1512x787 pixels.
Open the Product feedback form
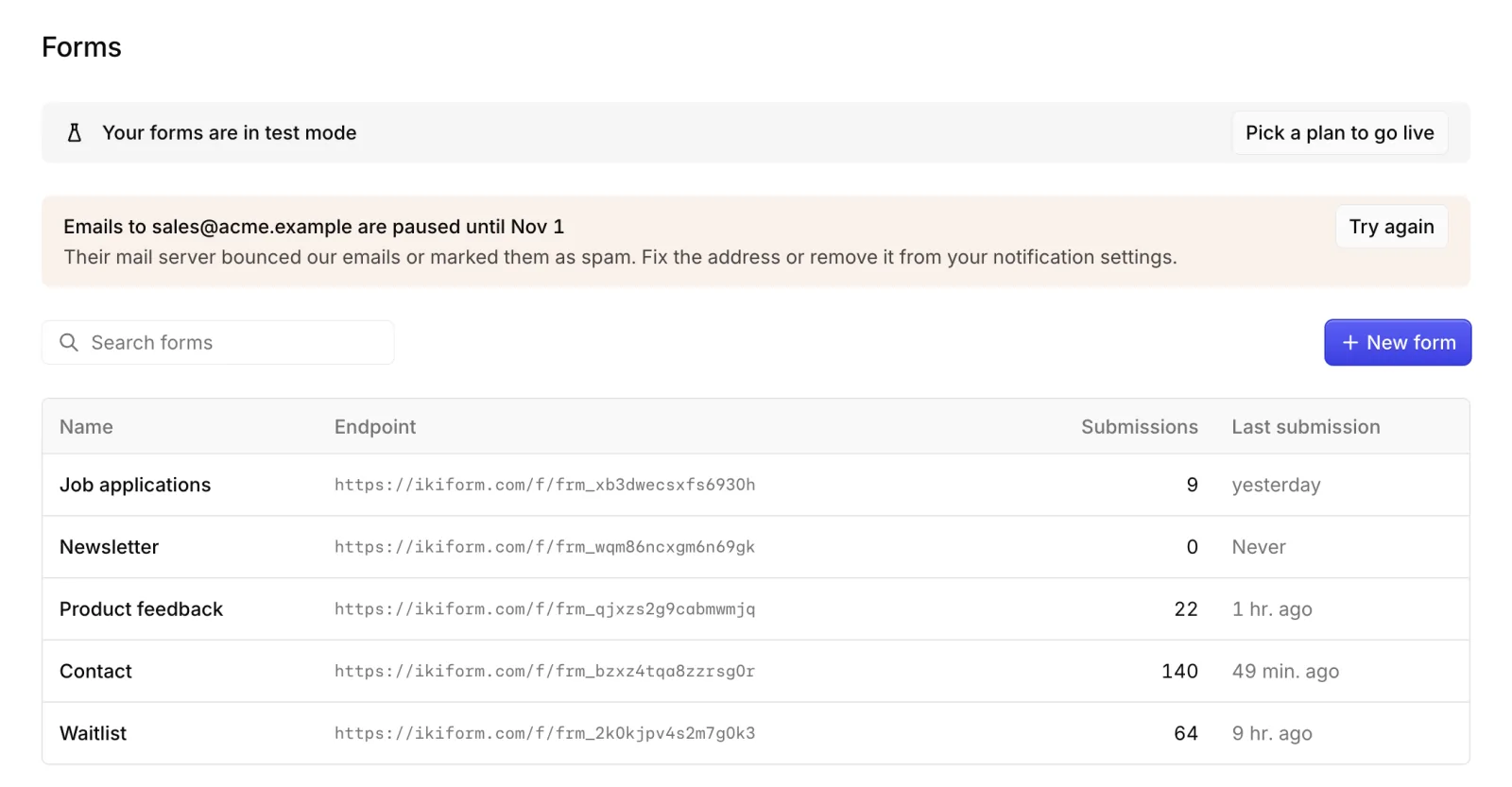141,609
